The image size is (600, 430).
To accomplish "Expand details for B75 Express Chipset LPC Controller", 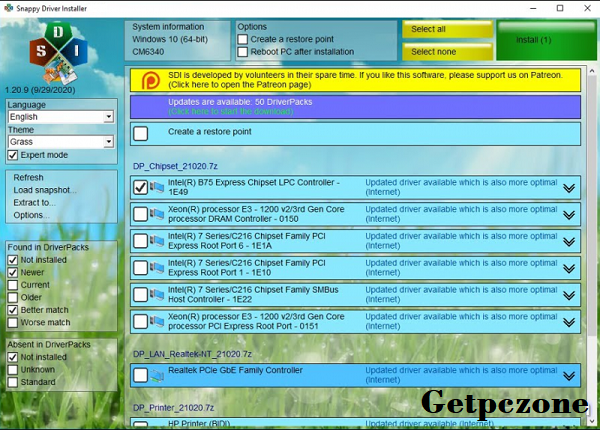I will (569, 188).
